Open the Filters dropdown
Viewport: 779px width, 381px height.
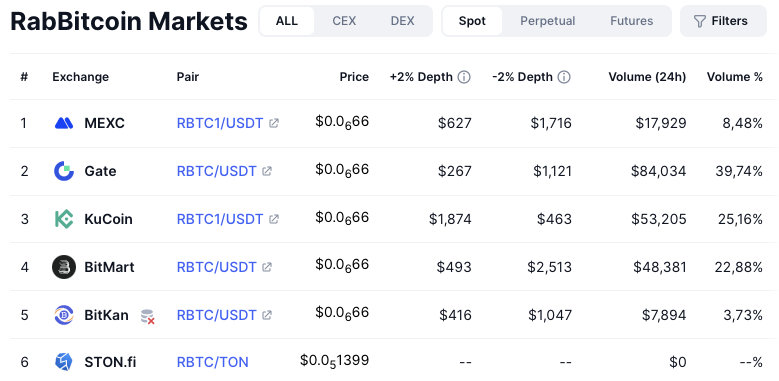(723, 21)
